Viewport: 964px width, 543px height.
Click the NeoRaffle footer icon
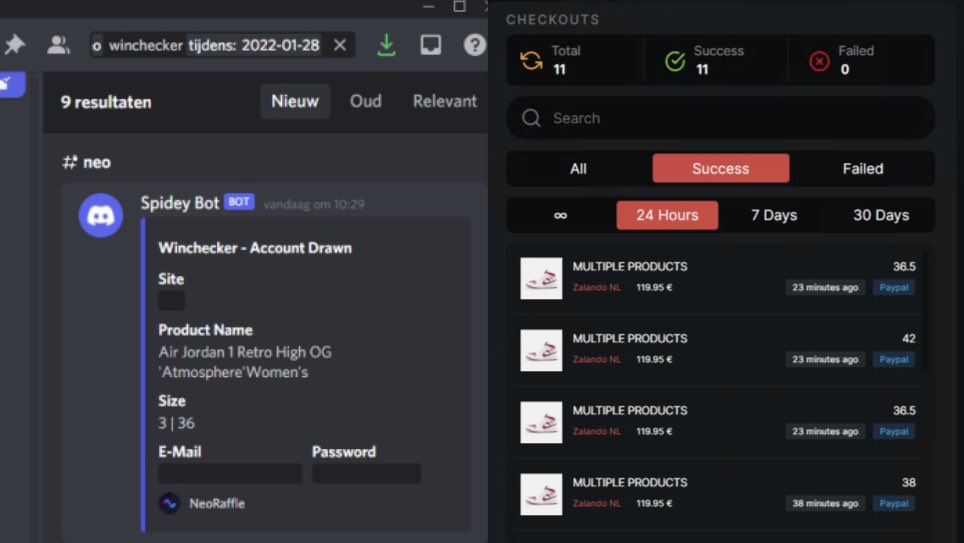(x=170, y=503)
